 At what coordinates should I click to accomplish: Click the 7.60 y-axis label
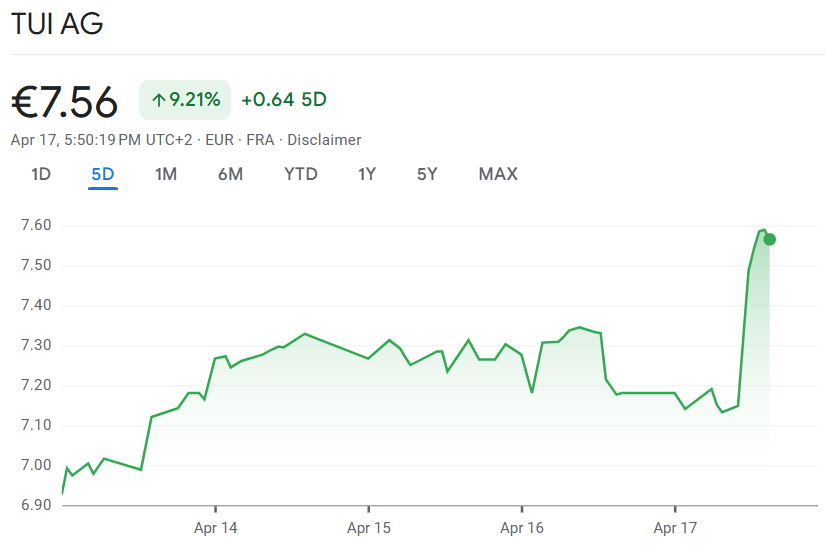click(35, 225)
